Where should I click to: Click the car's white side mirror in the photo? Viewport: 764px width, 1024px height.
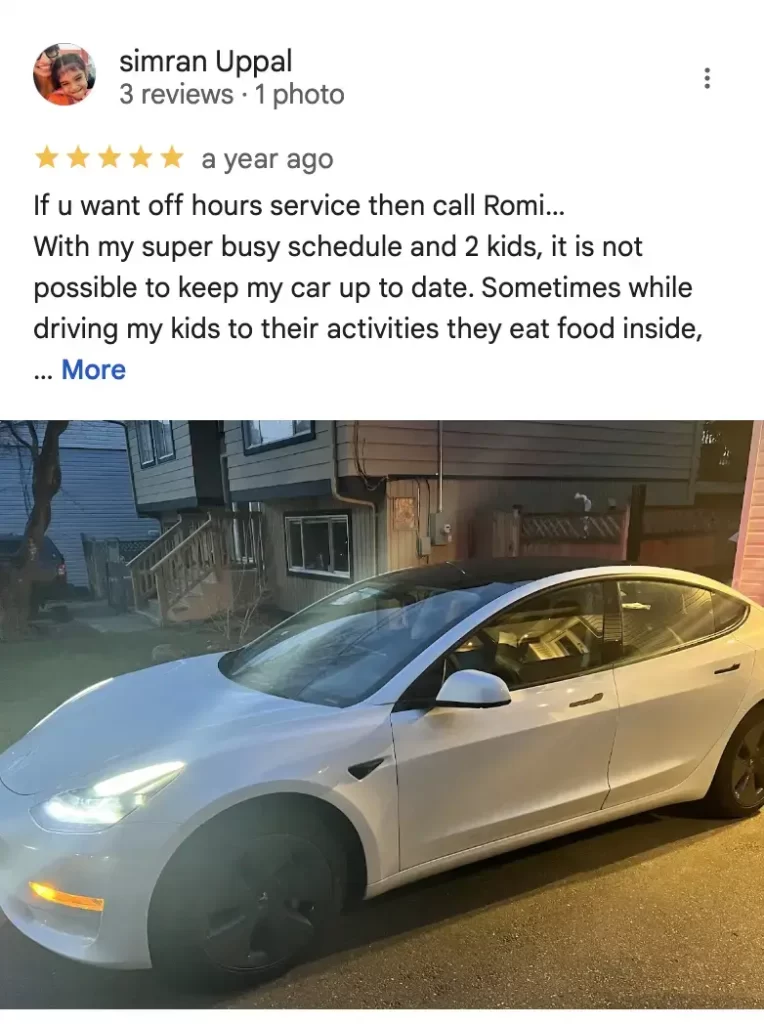pos(473,688)
